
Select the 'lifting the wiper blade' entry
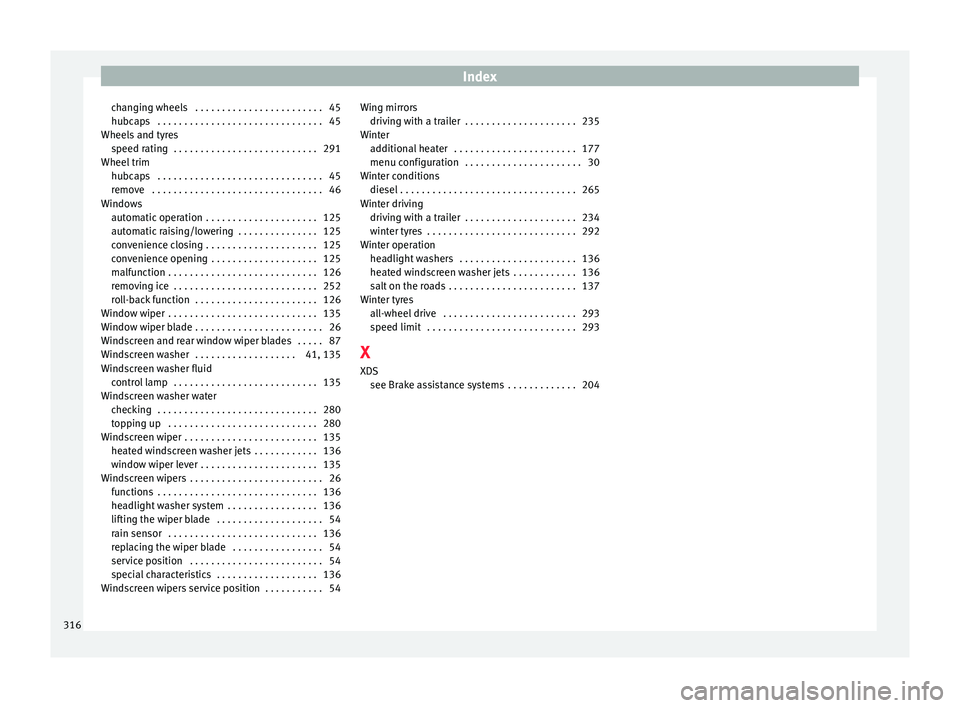click(226, 519)
